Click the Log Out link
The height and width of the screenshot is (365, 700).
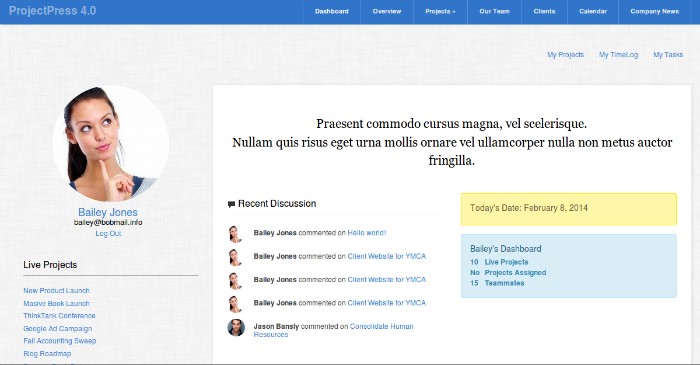click(x=108, y=233)
